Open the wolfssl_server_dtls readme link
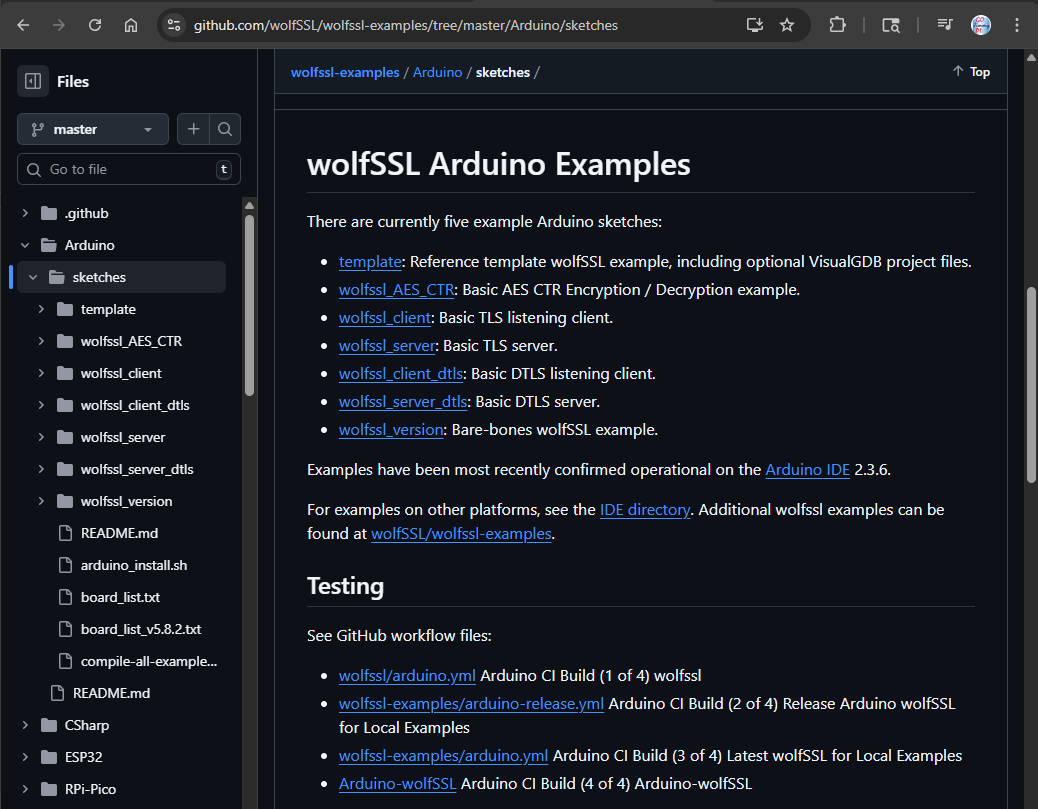 tap(403, 402)
